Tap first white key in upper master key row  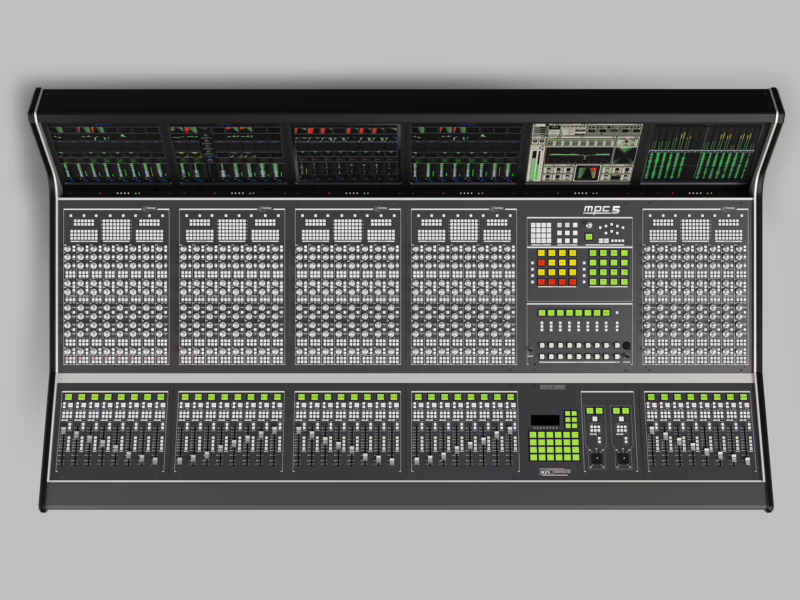tap(542, 345)
